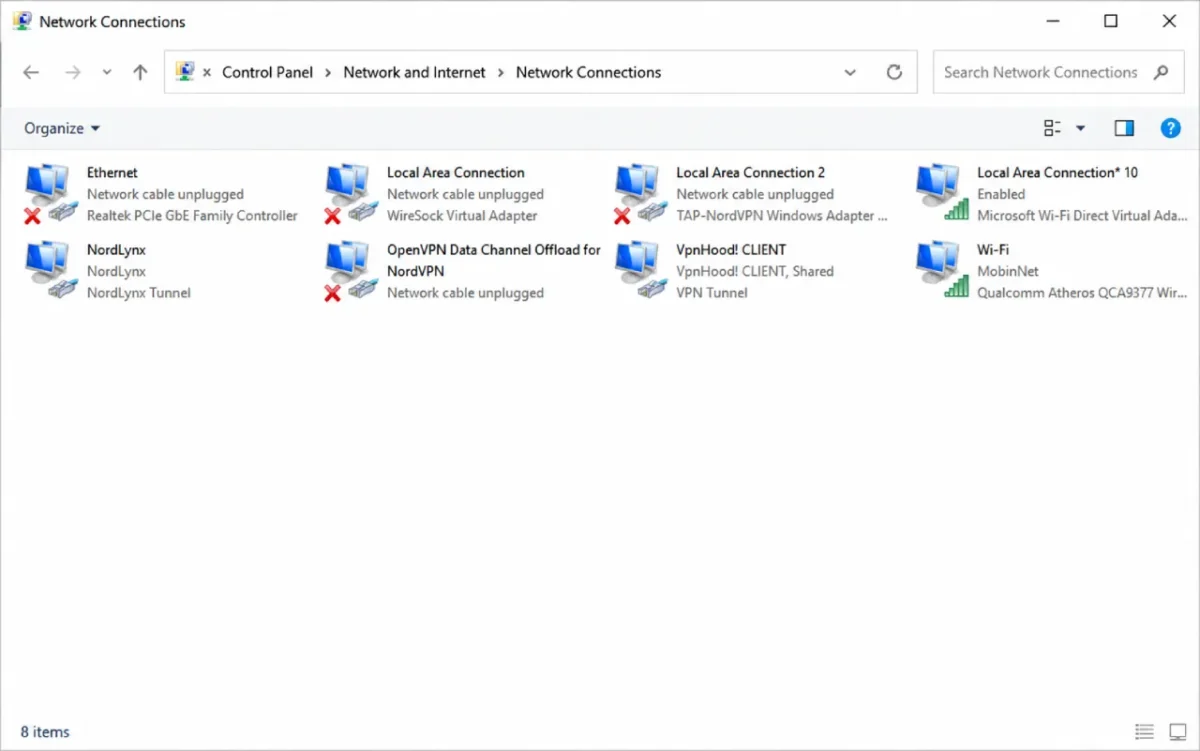Screen dimensions: 1200x751
Task: Go forward using the forward arrow
Action: coord(72,72)
